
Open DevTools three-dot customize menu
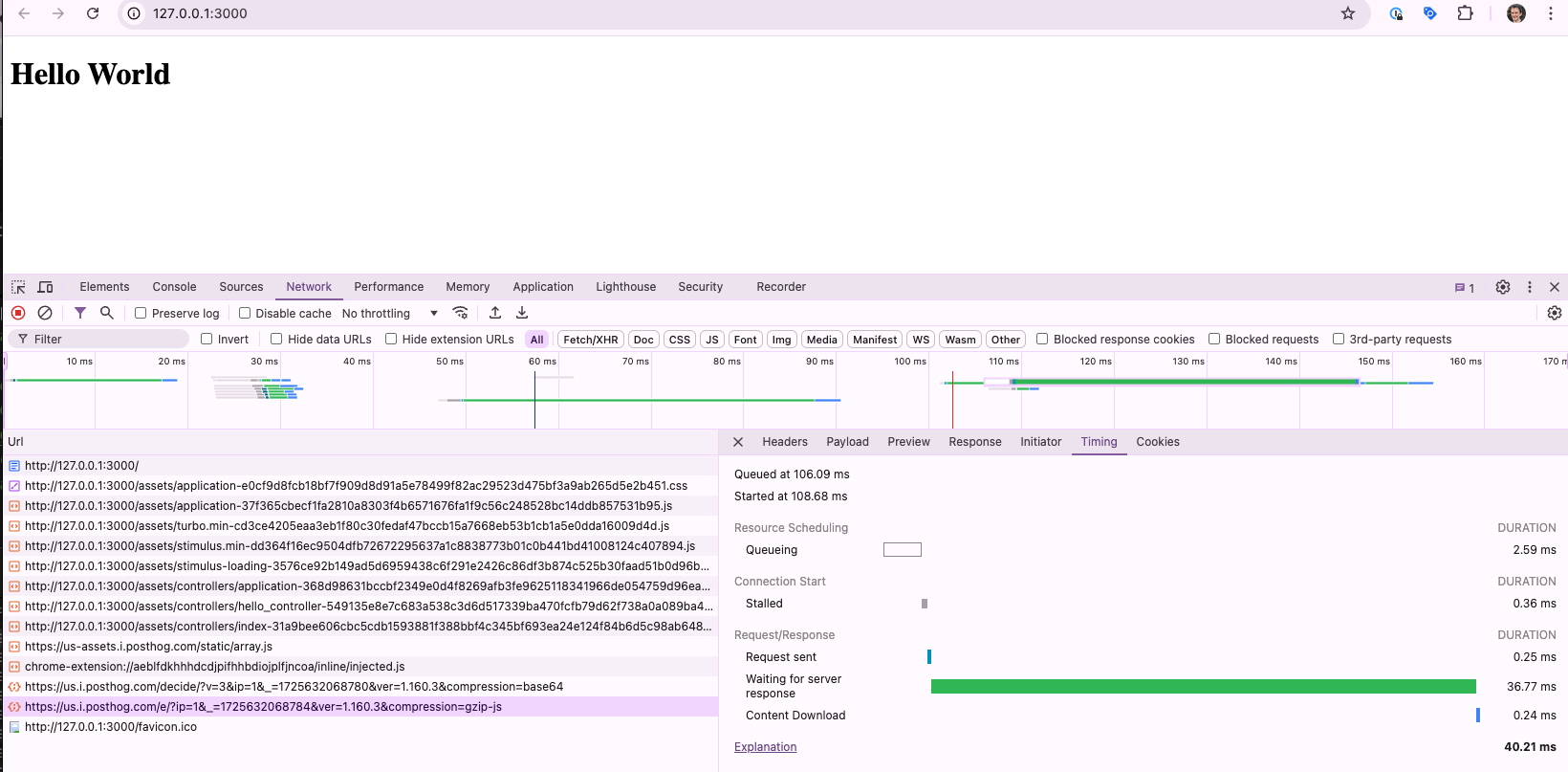coord(1530,287)
